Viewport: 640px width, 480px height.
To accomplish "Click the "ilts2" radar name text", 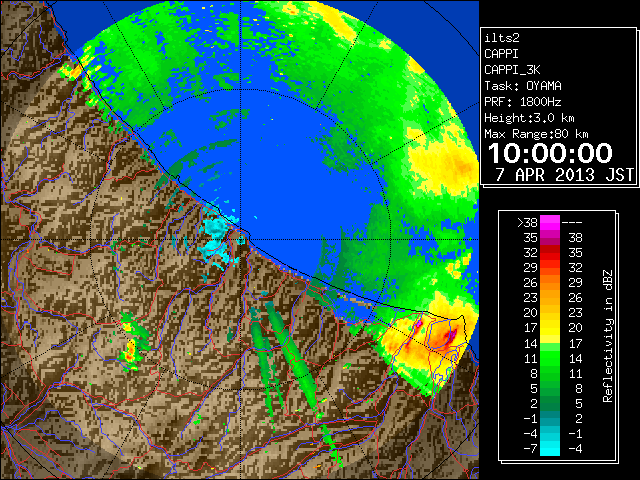I will [502, 38].
